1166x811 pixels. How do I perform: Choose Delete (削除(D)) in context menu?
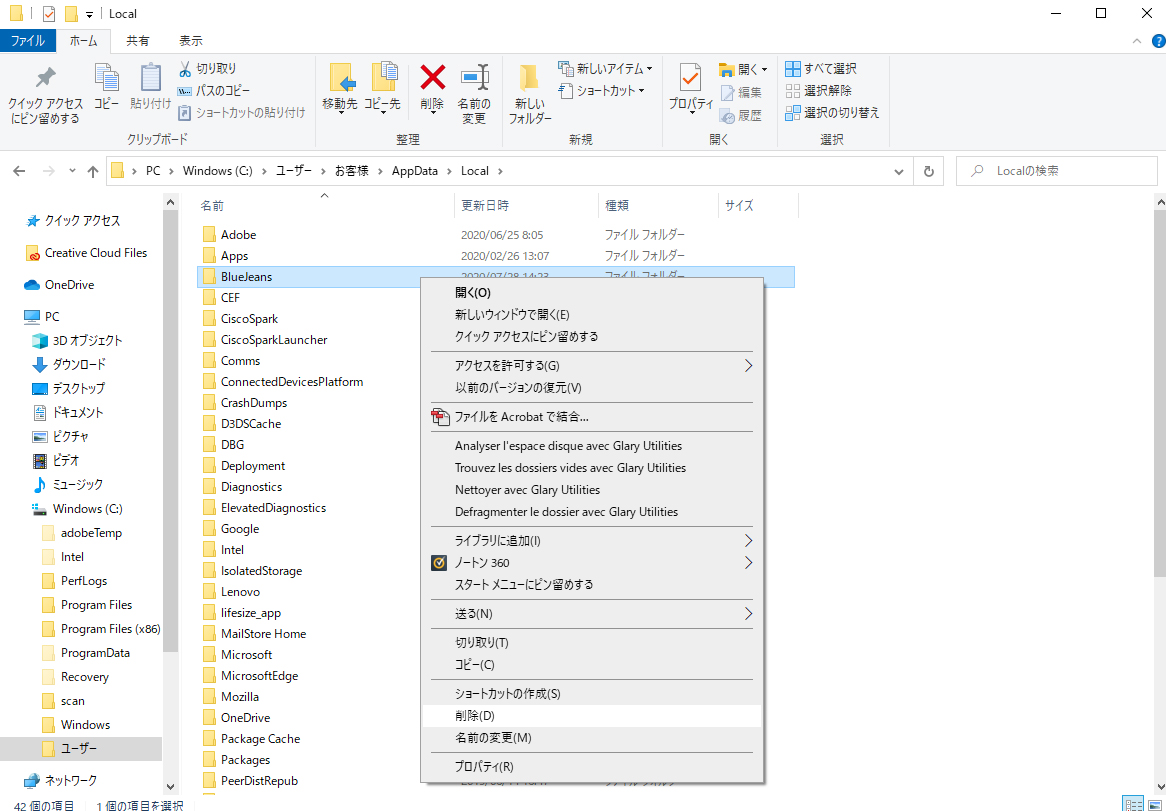pyautogui.click(x=592, y=716)
